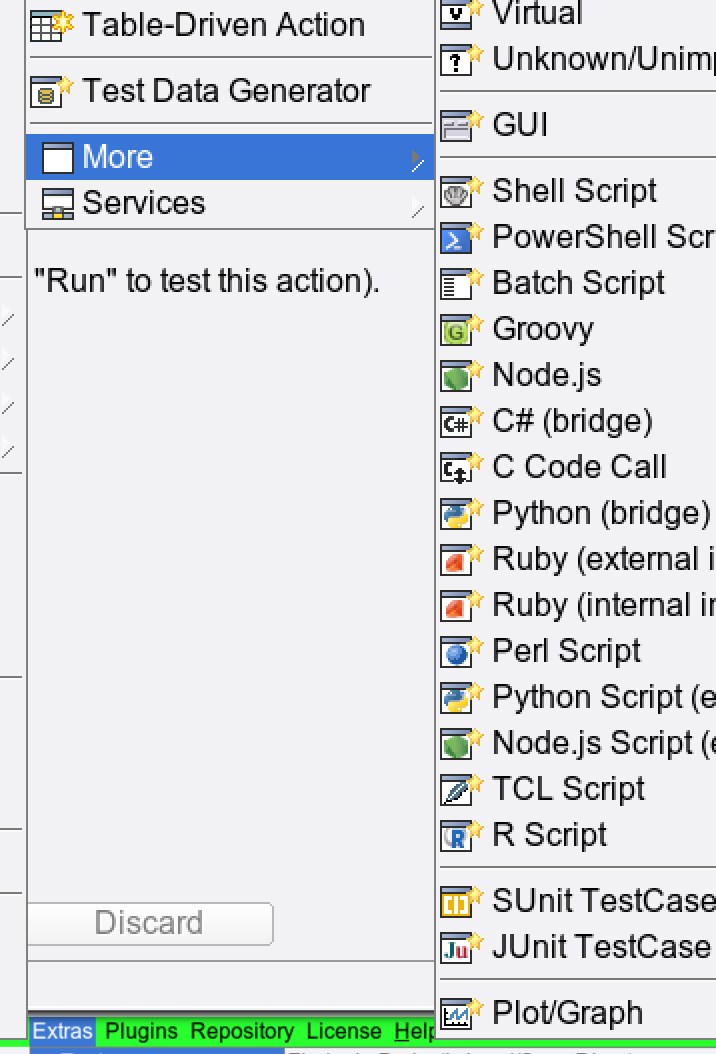Viewport: 716px width, 1054px height.
Task: Open the Plugins menu
Action: (x=141, y=1031)
